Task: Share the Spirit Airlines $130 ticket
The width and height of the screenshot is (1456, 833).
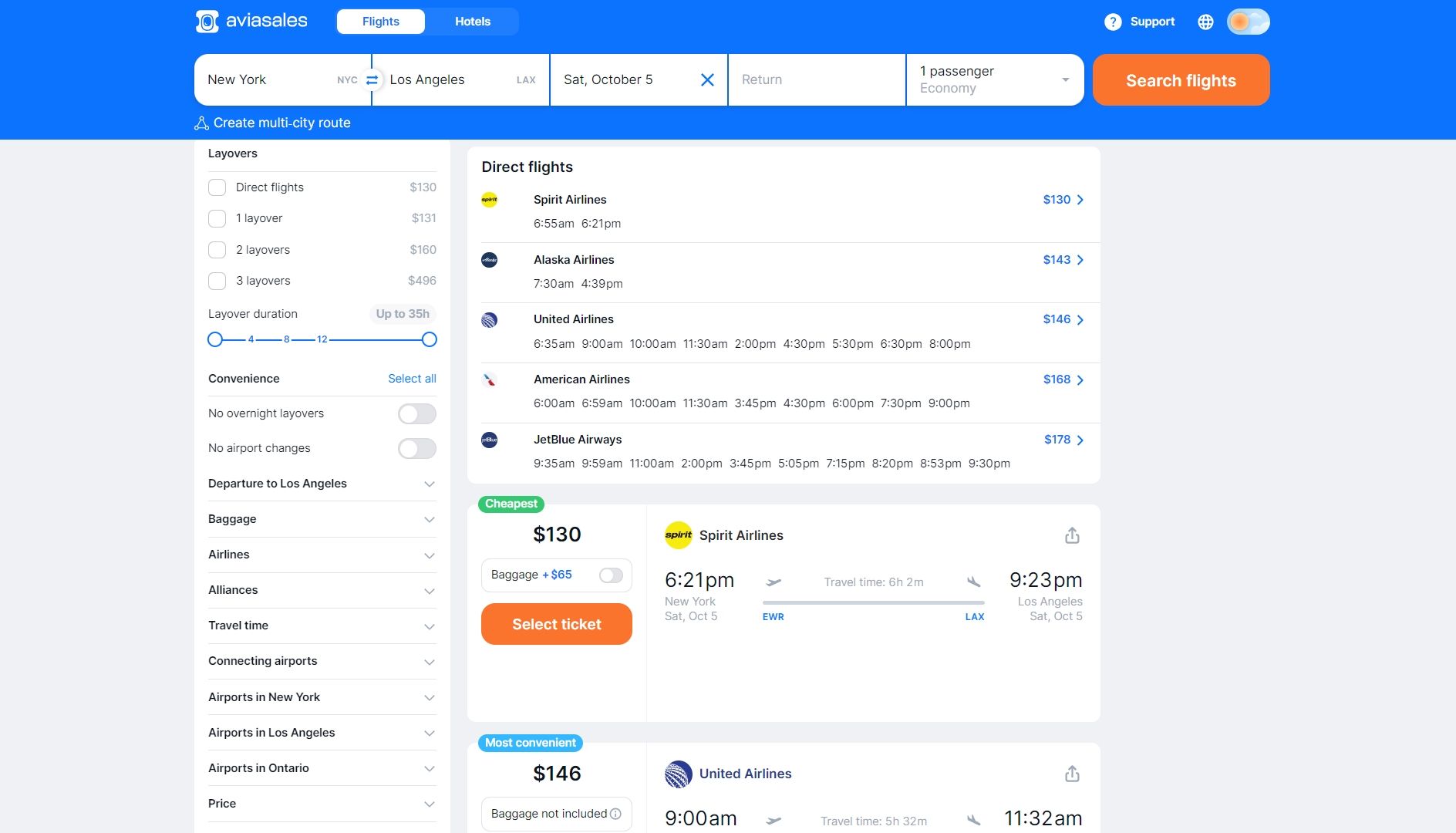Action: click(1072, 535)
